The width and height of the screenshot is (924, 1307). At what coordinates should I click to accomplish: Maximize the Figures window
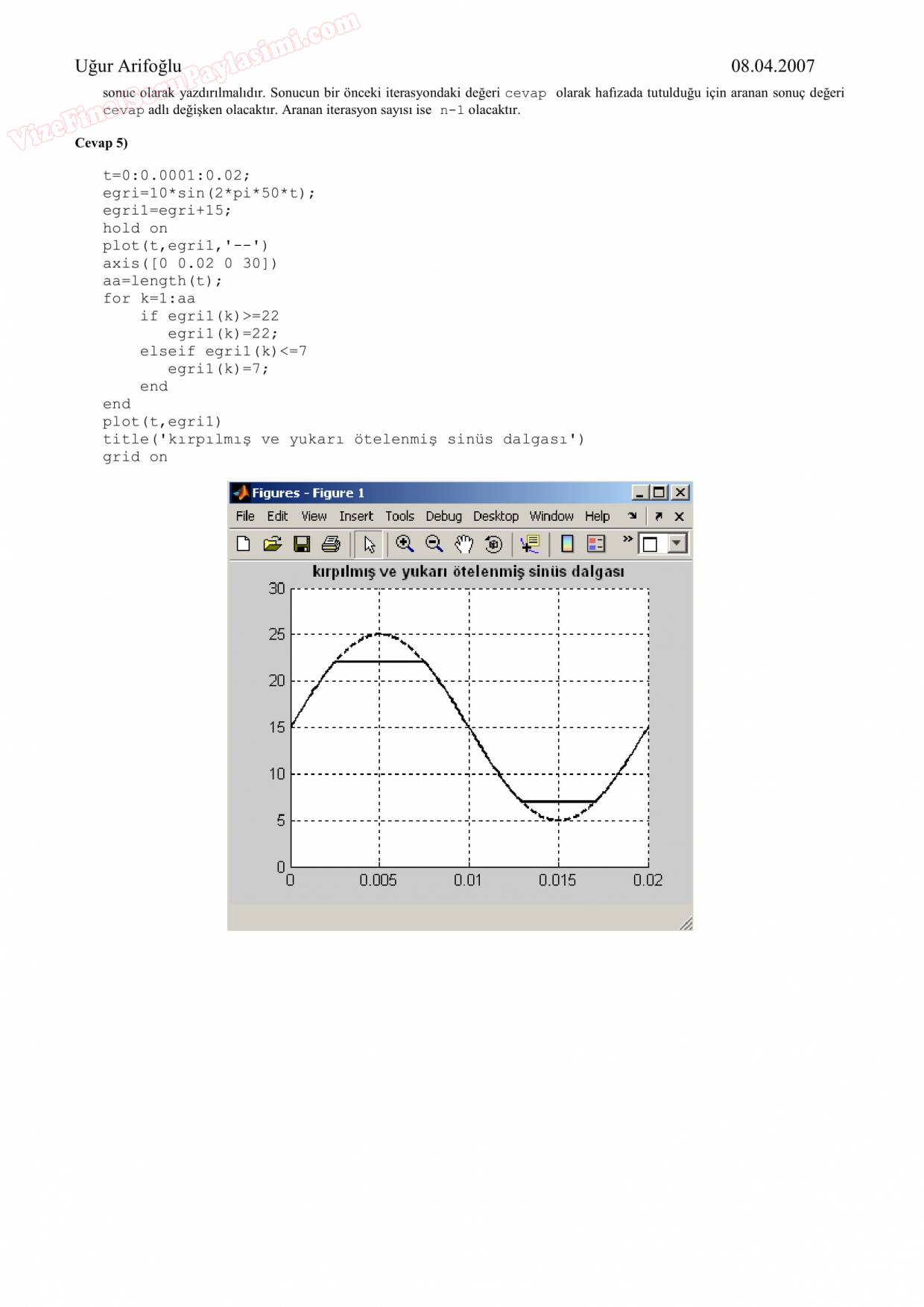pos(659,493)
